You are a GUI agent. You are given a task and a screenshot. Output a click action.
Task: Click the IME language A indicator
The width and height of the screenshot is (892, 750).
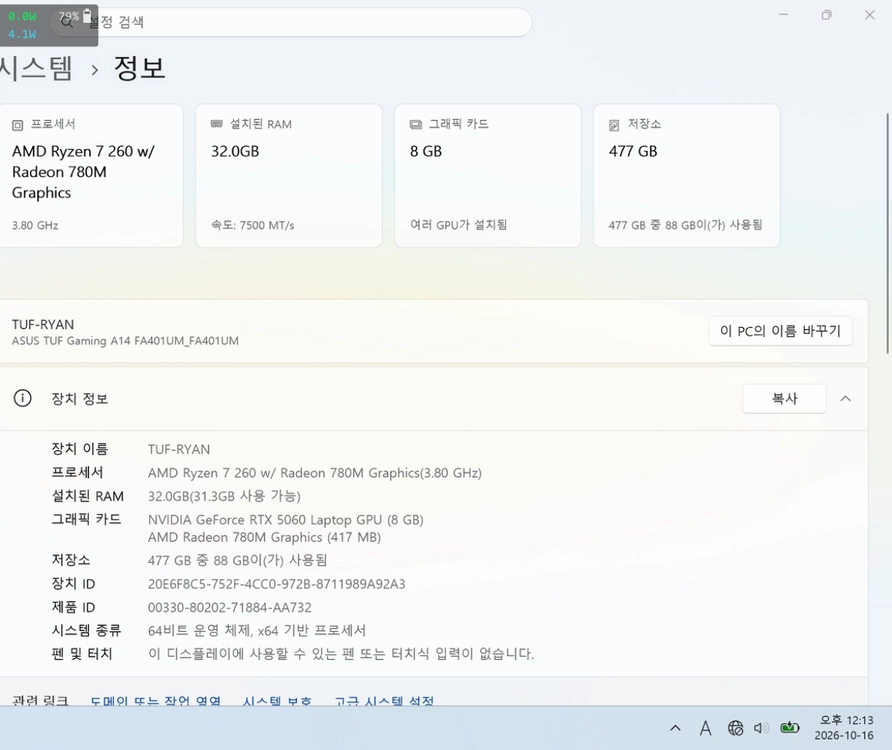click(705, 728)
